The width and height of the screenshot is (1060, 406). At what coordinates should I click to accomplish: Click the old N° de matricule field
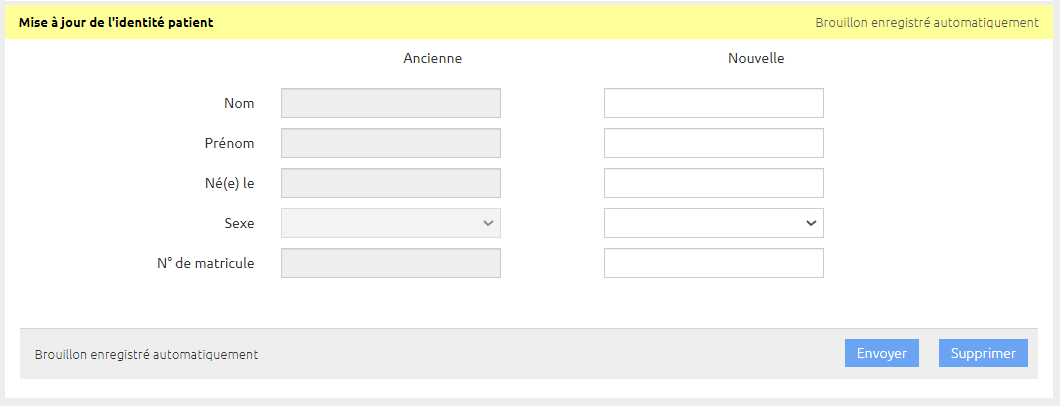pos(391,263)
